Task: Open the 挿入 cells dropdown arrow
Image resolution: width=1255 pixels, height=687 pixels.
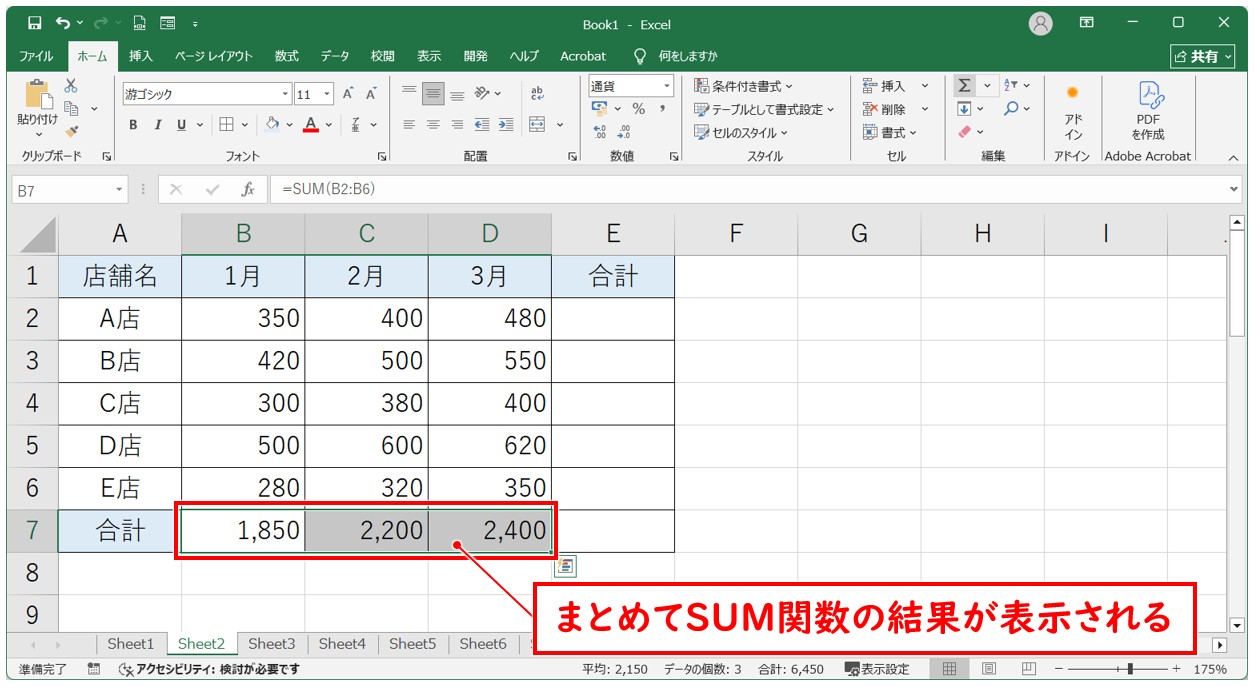Action: 925,86
